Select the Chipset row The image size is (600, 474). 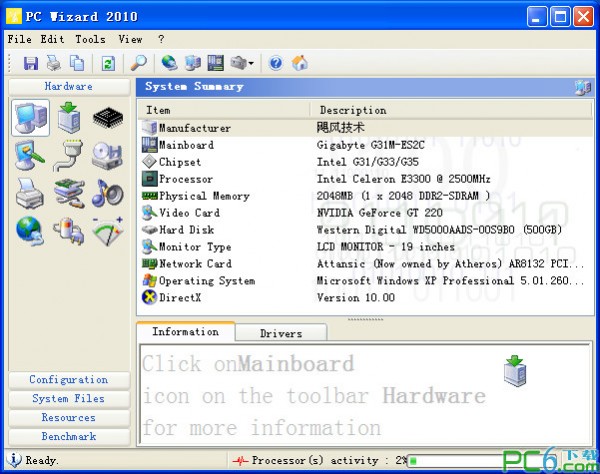[365, 162]
